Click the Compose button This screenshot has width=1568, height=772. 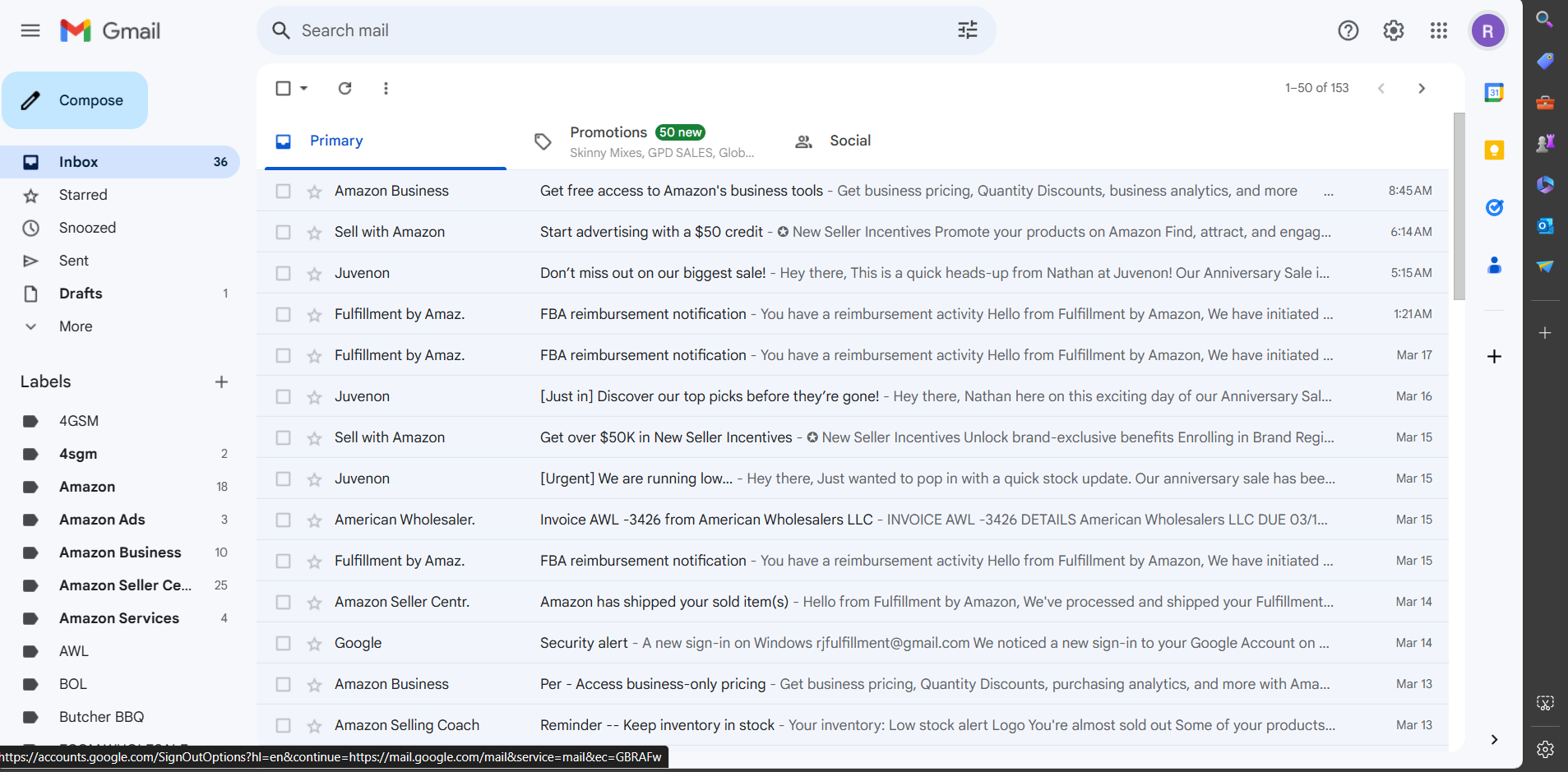tap(75, 100)
